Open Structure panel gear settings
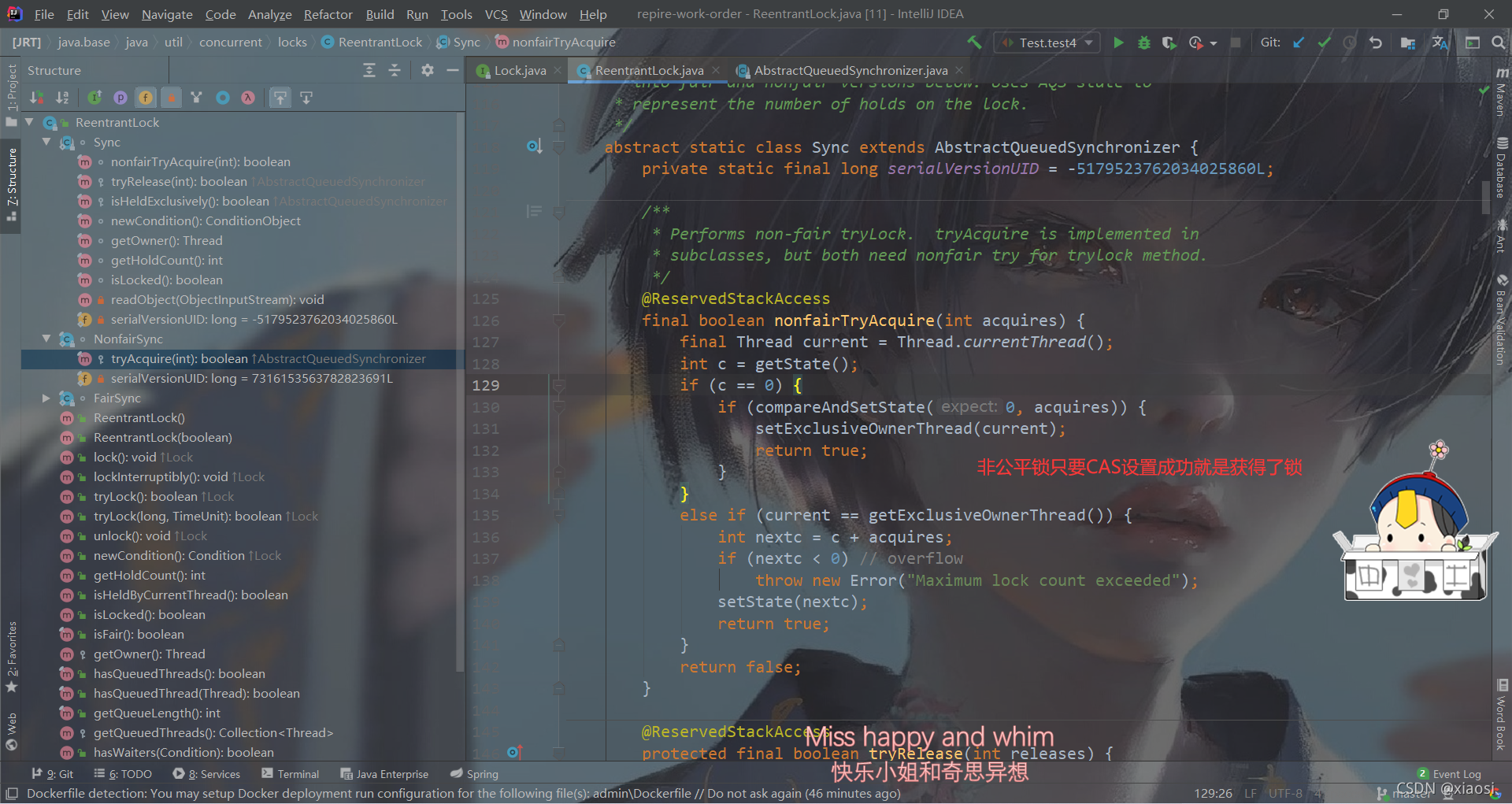The image size is (1512, 804). point(428,70)
